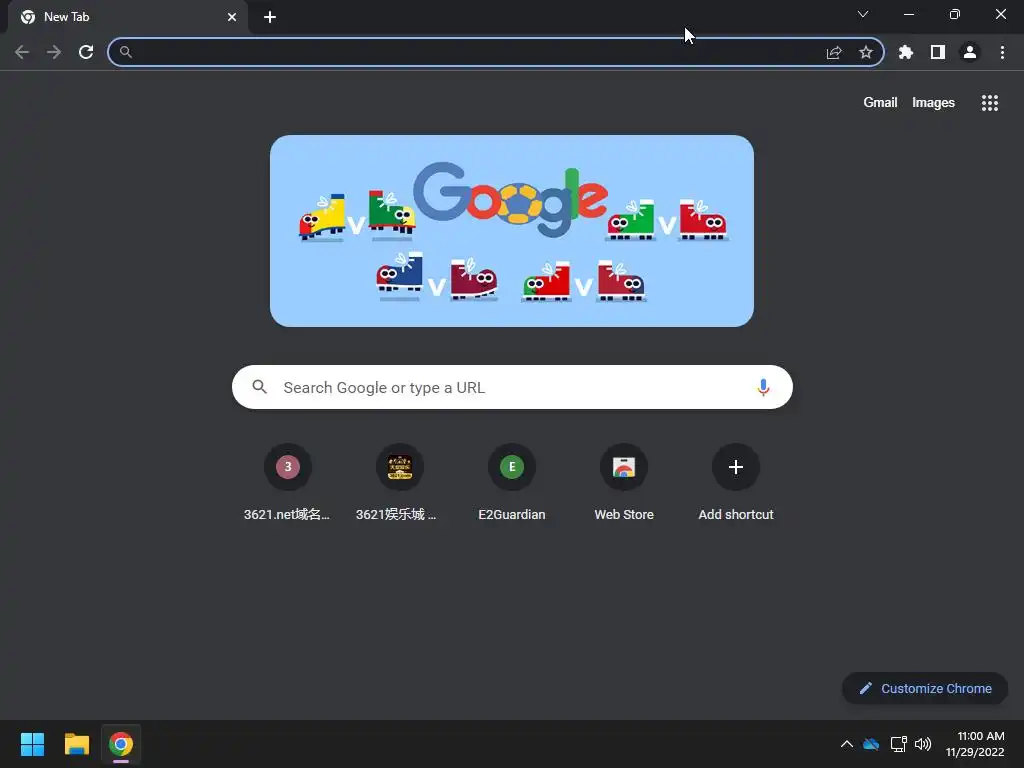Image resolution: width=1024 pixels, height=768 pixels.
Task: Open the OneDrive tray icon
Action: (x=871, y=744)
